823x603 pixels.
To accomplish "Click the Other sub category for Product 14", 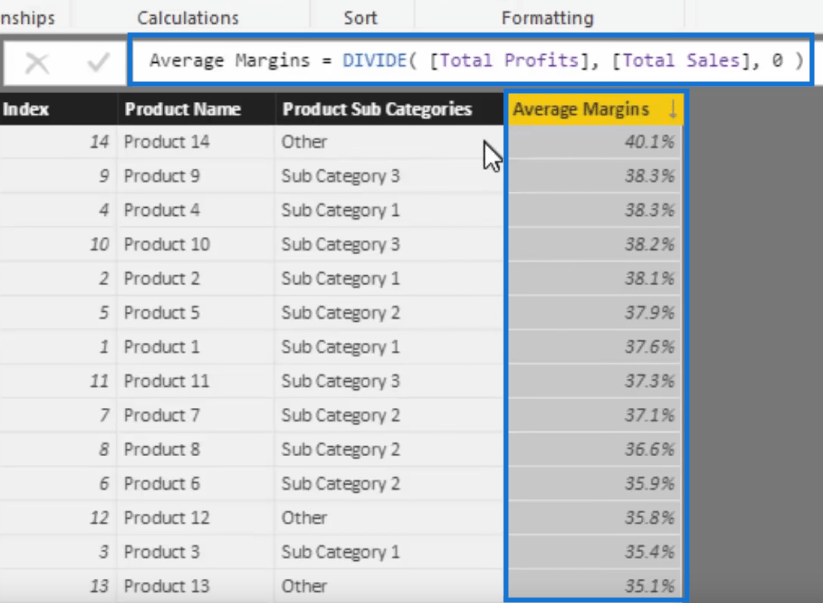I will [x=304, y=142].
